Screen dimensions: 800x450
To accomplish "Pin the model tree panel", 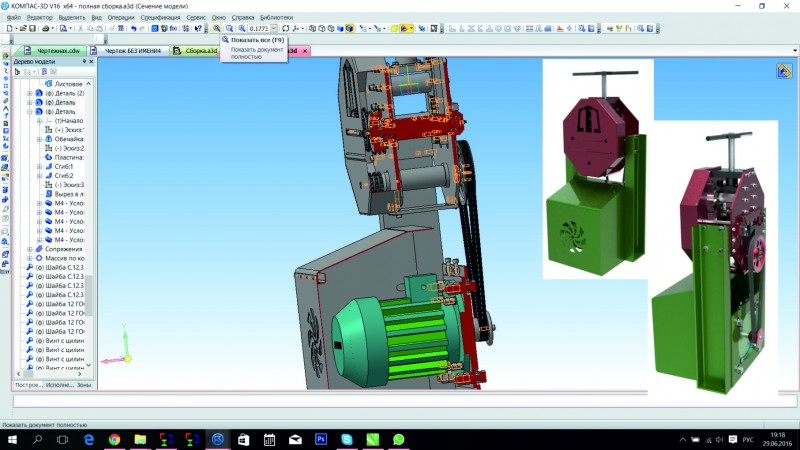I will pos(84,62).
